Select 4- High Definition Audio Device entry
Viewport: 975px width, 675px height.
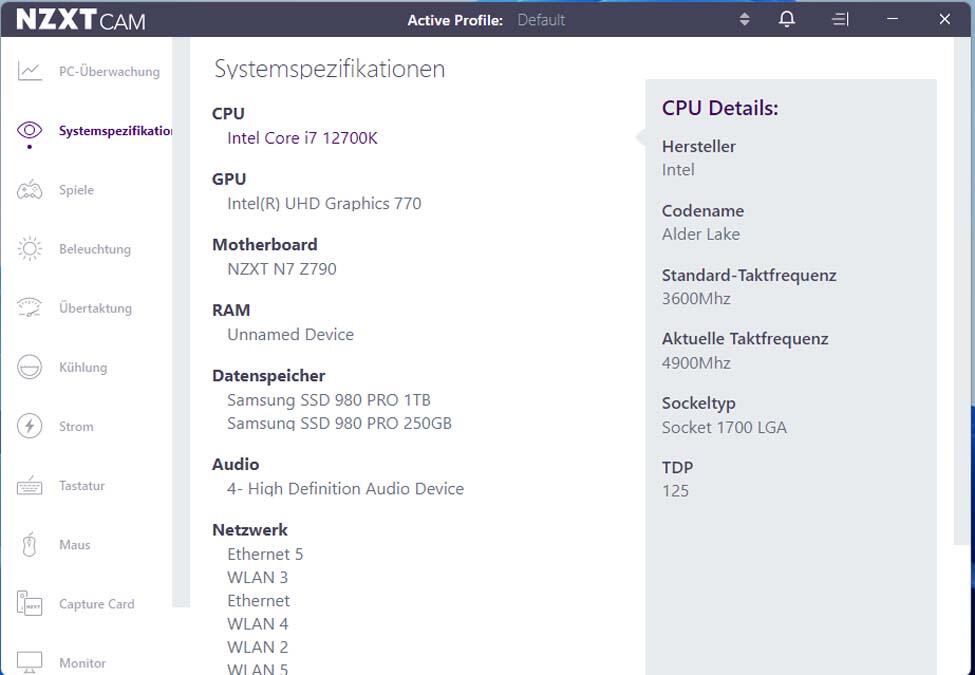(x=345, y=489)
